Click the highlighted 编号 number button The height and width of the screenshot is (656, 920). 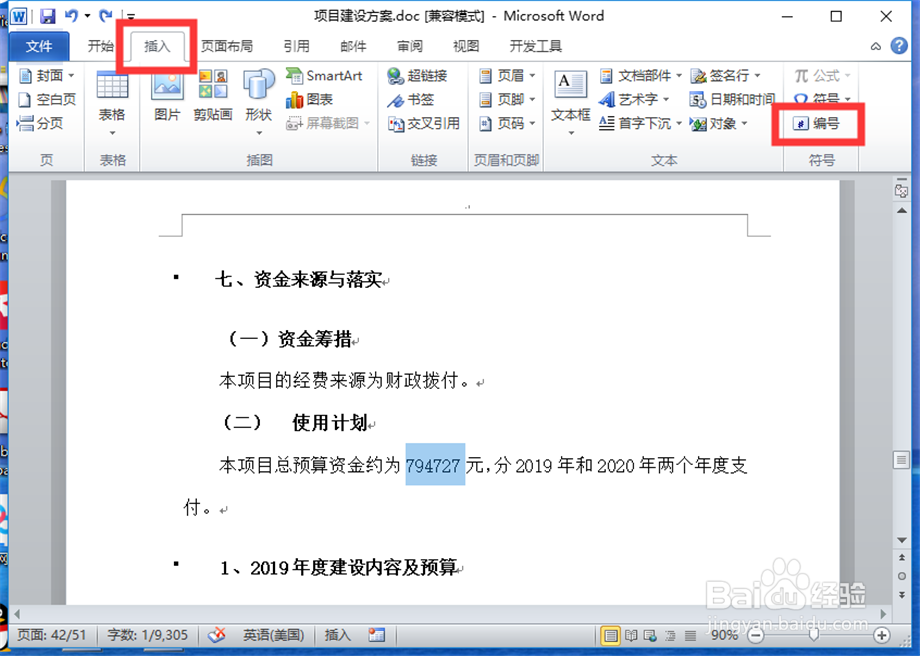click(818, 124)
